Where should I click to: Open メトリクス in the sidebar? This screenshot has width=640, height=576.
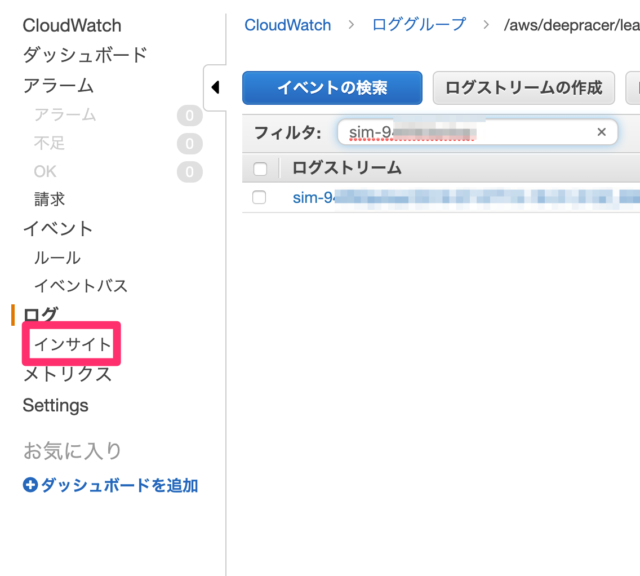[x=67, y=374]
